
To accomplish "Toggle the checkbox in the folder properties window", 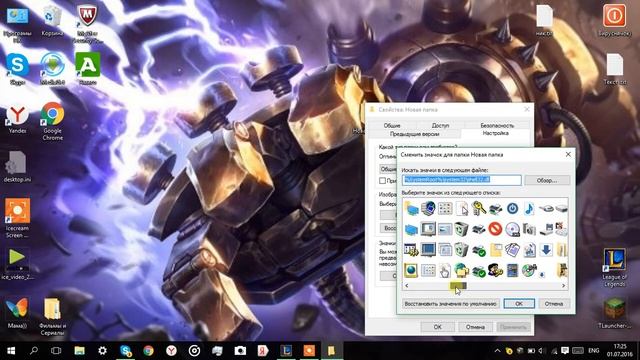I will click(x=382, y=180).
